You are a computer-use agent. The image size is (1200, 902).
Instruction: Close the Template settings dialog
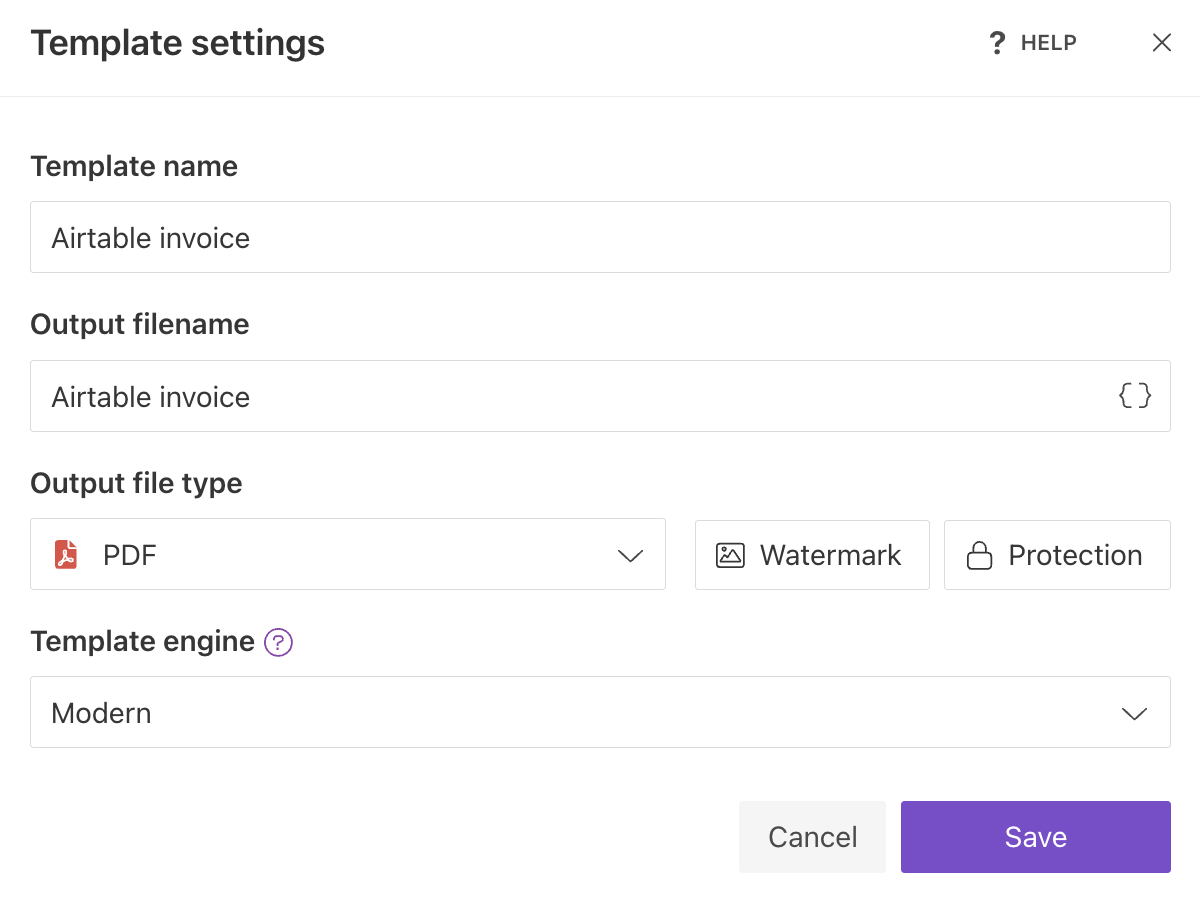pos(1161,42)
